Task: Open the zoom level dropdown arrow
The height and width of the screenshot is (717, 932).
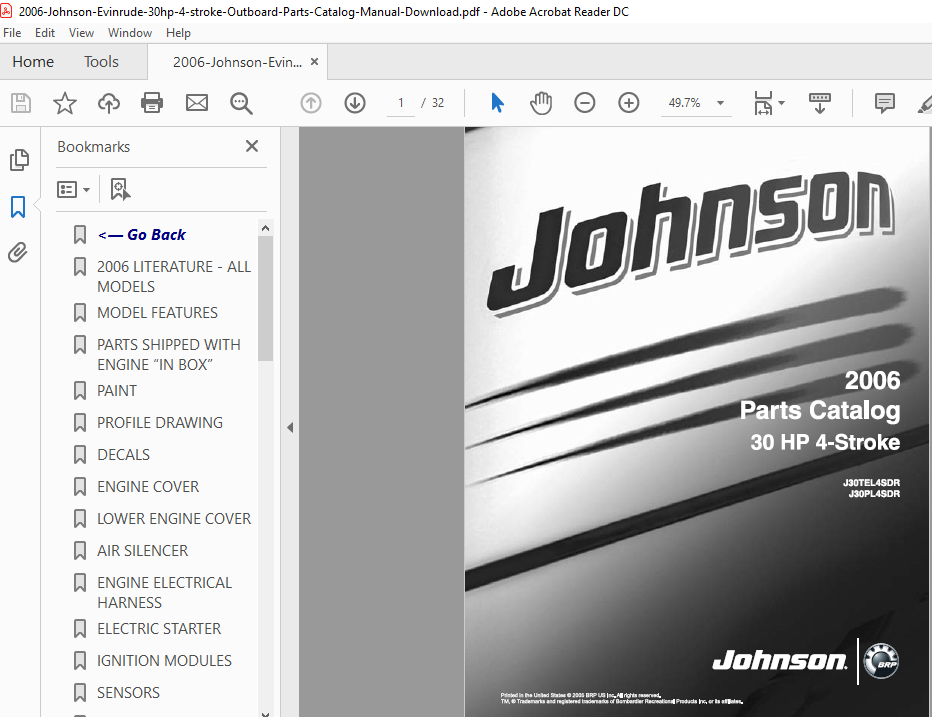Action: (x=720, y=103)
